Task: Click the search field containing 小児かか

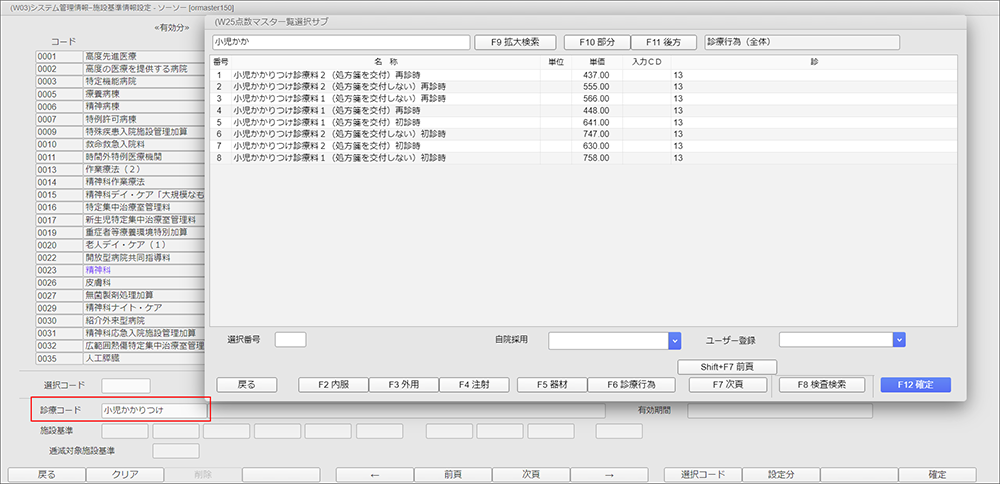Action: (341, 42)
